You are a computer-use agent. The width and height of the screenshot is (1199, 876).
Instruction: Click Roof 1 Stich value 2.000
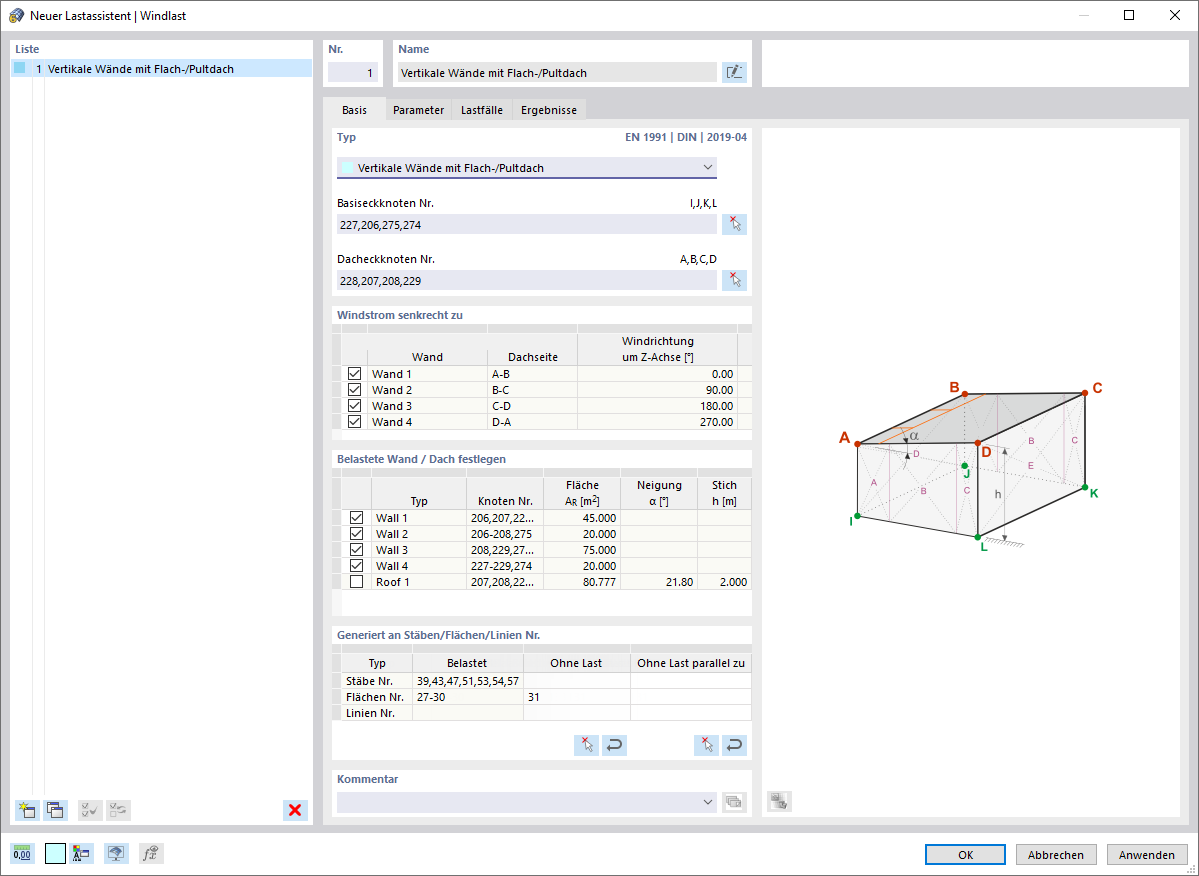pos(724,582)
